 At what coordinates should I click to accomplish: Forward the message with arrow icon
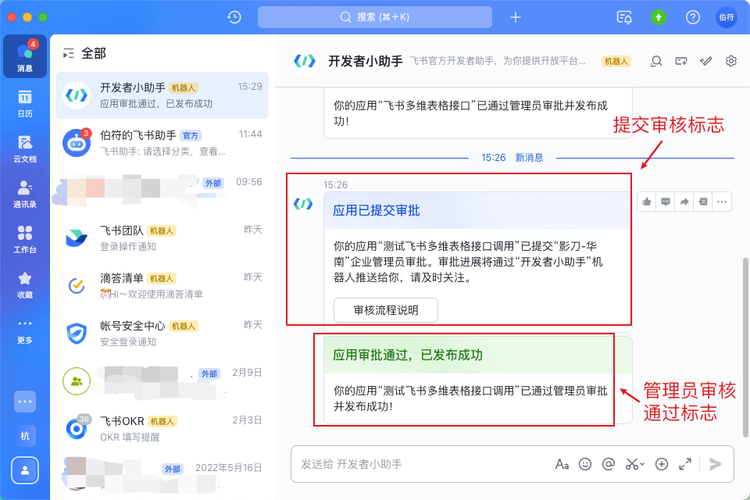[x=684, y=202]
